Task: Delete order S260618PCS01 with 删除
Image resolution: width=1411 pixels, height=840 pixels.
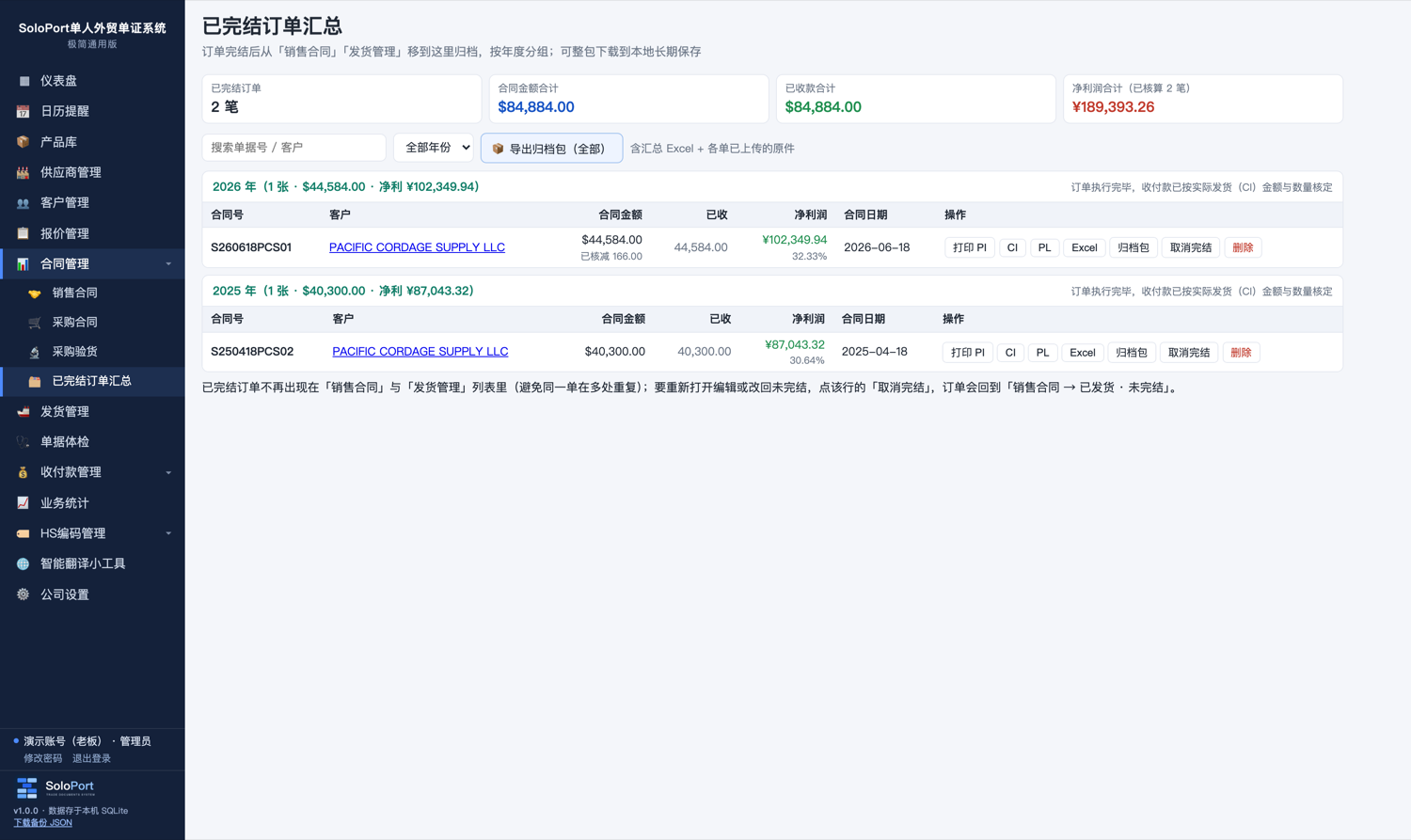Action: (1243, 247)
